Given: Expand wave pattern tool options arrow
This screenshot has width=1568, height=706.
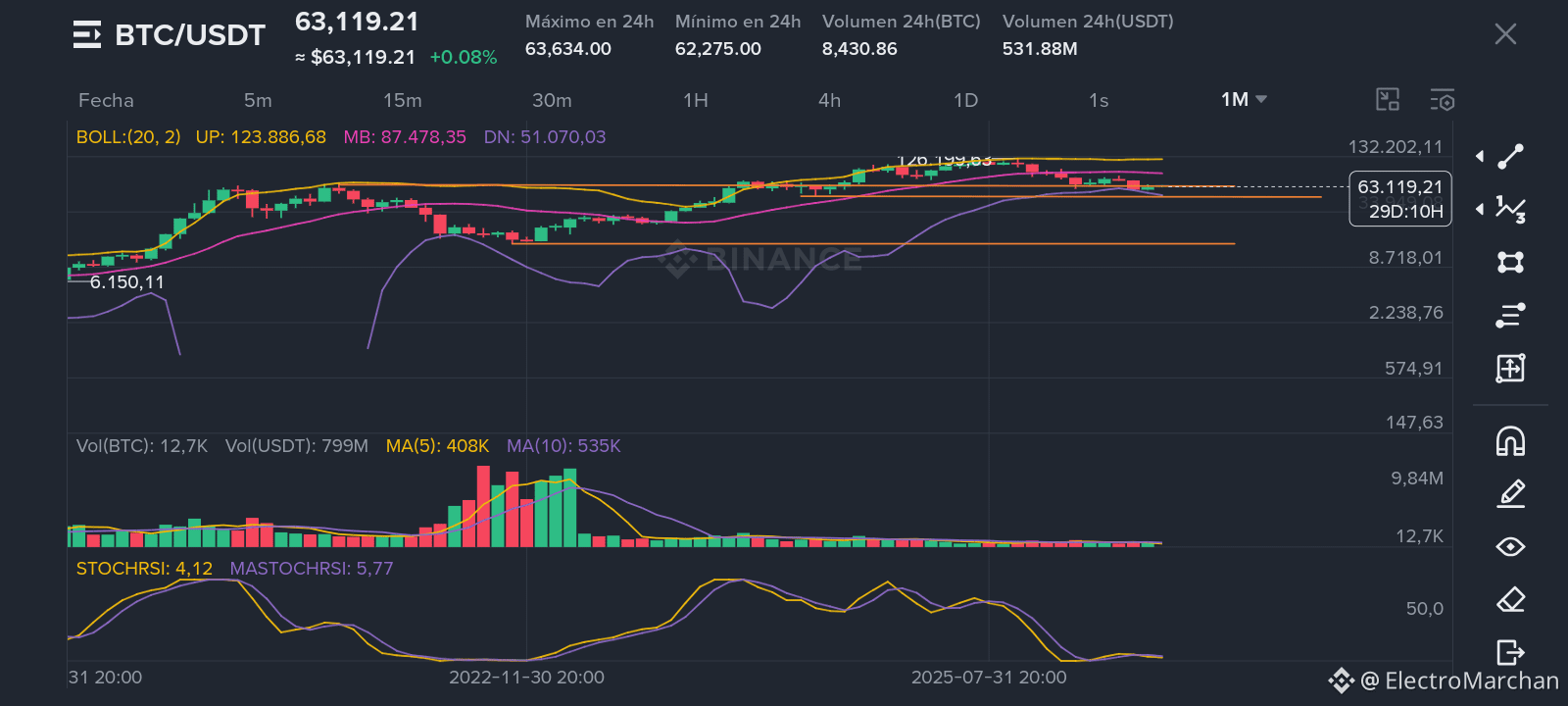Looking at the screenshot, I should 1480,209.
